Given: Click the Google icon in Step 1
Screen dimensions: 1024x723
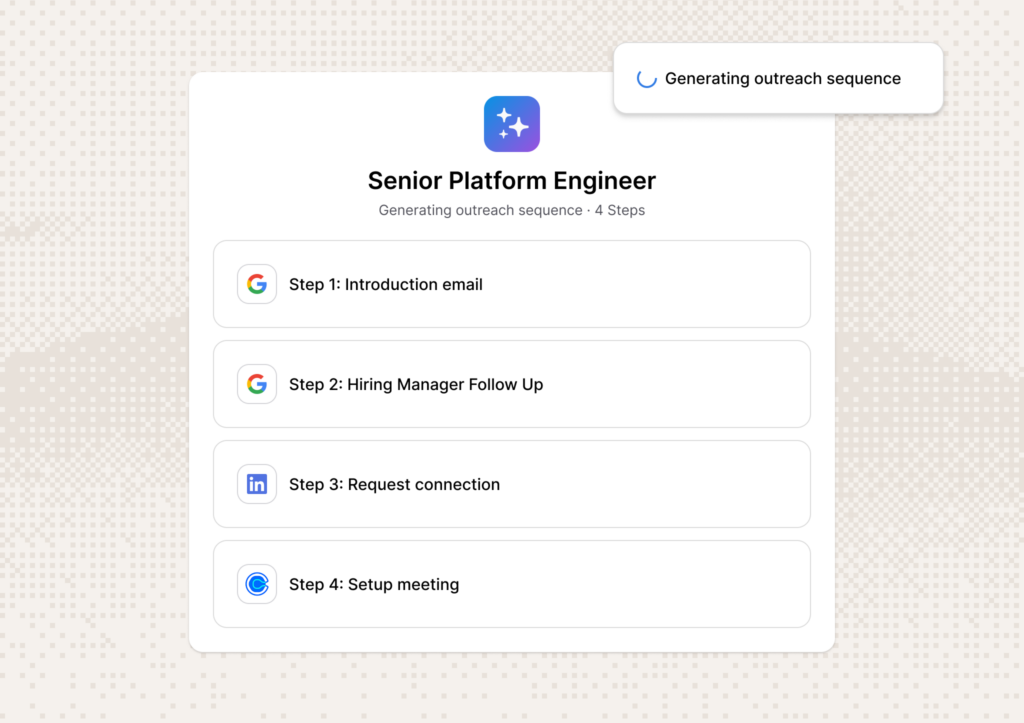Looking at the screenshot, I should point(257,284).
